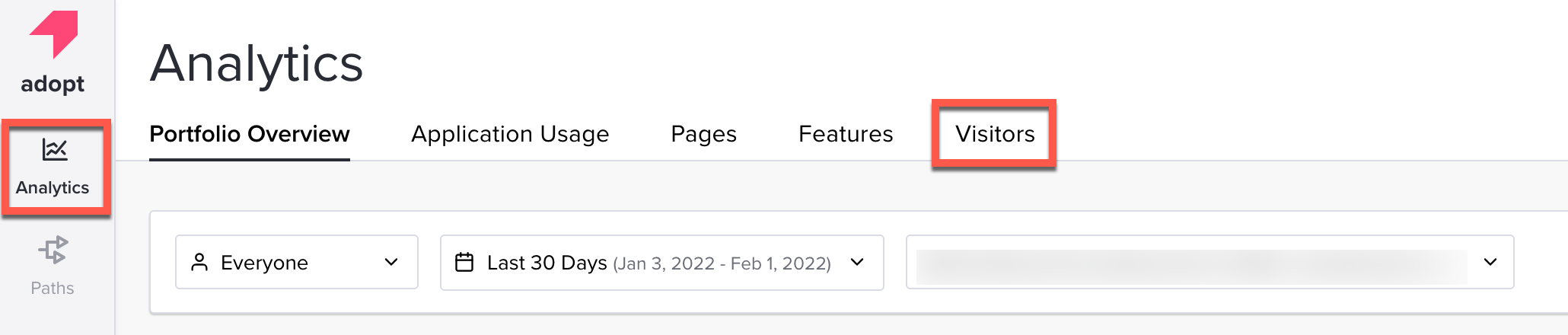Click the blurred application selector field
This screenshot has width=1568, height=335.
point(1210,262)
